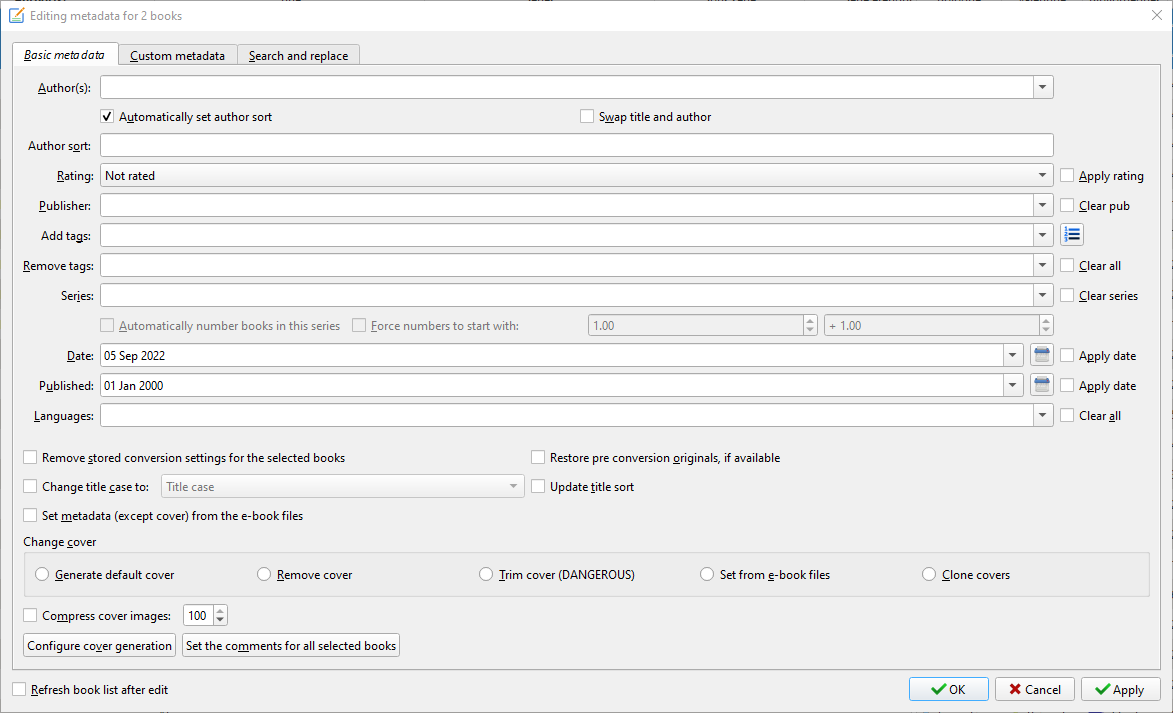
Task: Open the tag editor icon beside Add tags
Action: coord(1072,235)
